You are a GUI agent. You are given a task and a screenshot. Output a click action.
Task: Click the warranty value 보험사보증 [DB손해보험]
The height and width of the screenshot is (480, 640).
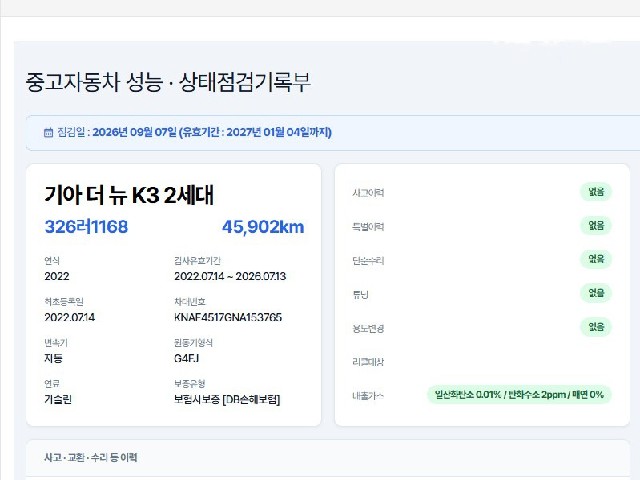pos(227,399)
